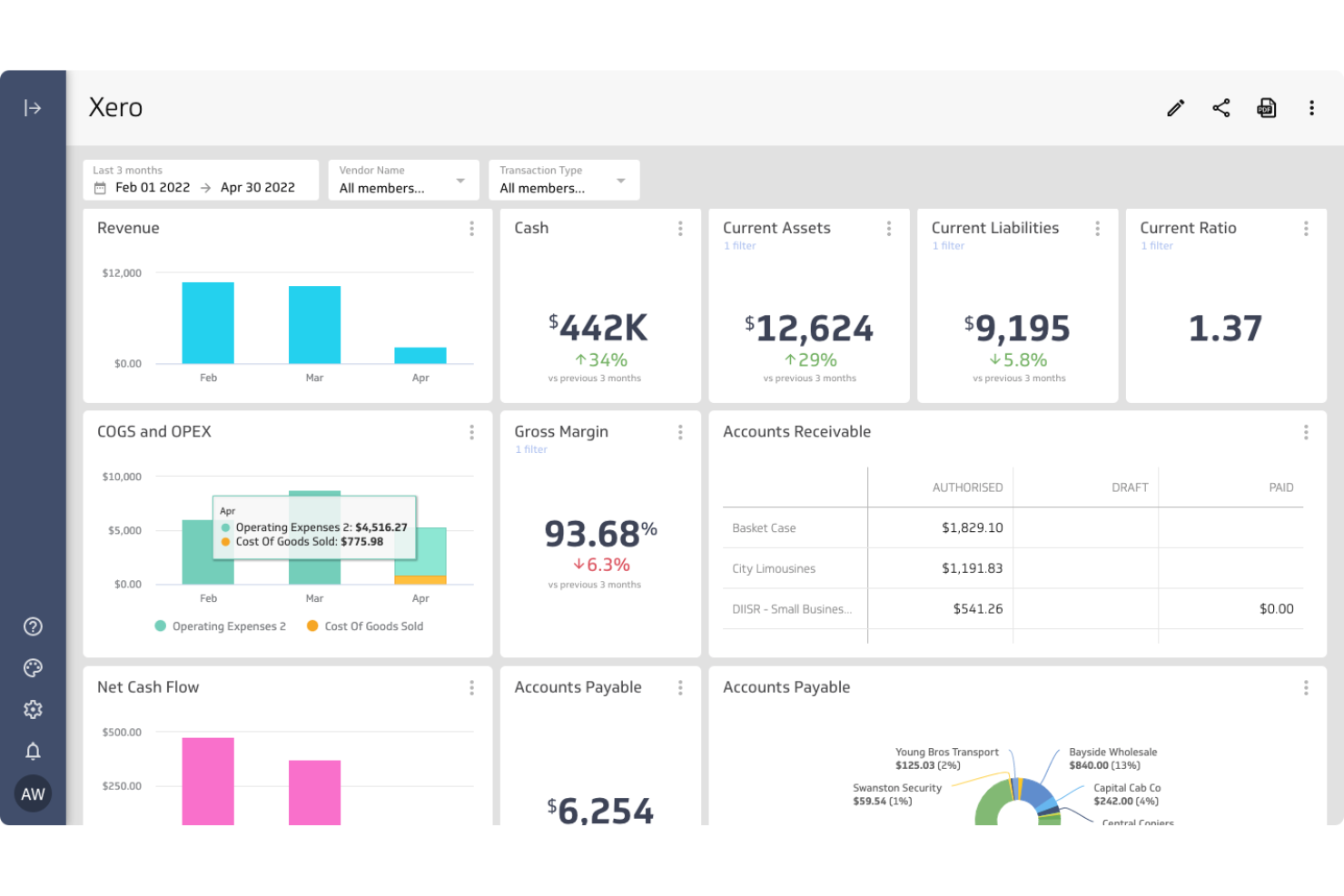Open the Transaction Type dropdown
Screen dimensions: 1344x896
click(621, 180)
